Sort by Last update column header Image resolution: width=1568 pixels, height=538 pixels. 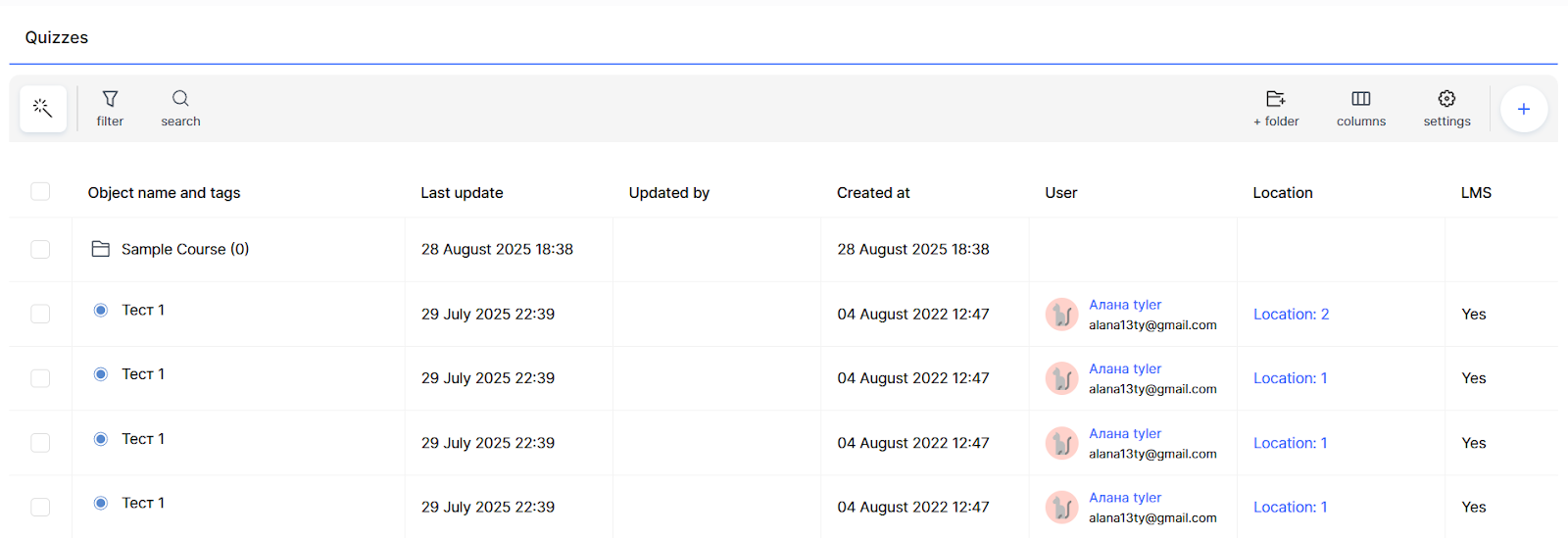[x=462, y=193]
